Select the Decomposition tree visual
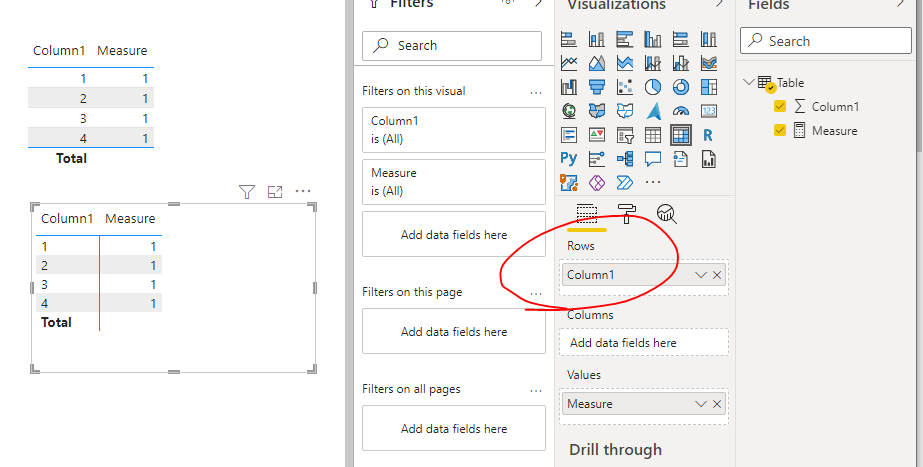This screenshot has height=467, width=923. click(625, 158)
